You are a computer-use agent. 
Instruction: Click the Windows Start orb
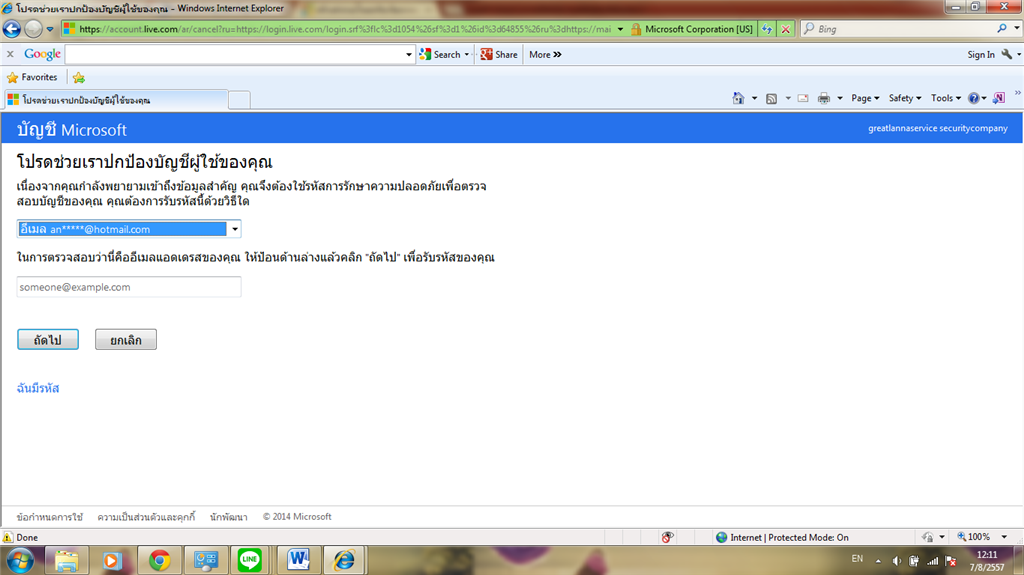(x=20, y=561)
